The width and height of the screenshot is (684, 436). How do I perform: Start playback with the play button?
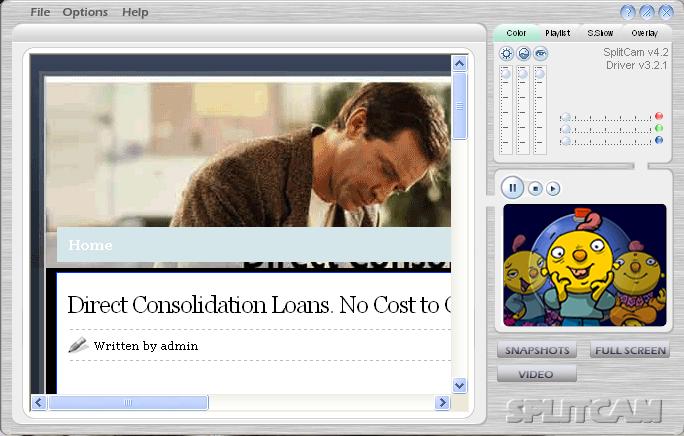click(553, 189)
